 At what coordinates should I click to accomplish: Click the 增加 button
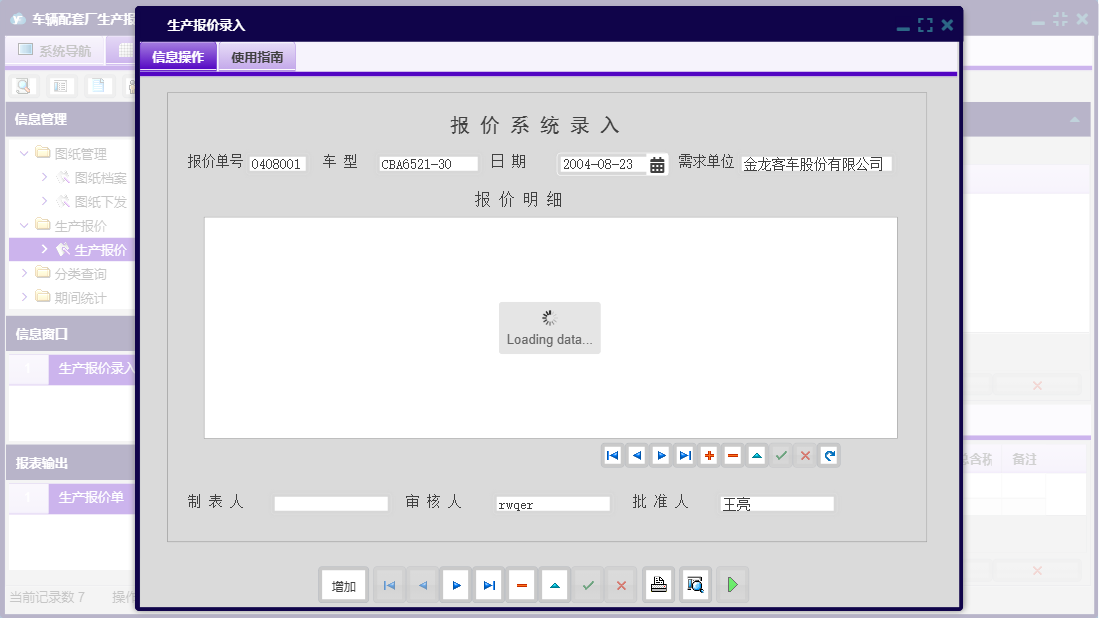[343, 585]
